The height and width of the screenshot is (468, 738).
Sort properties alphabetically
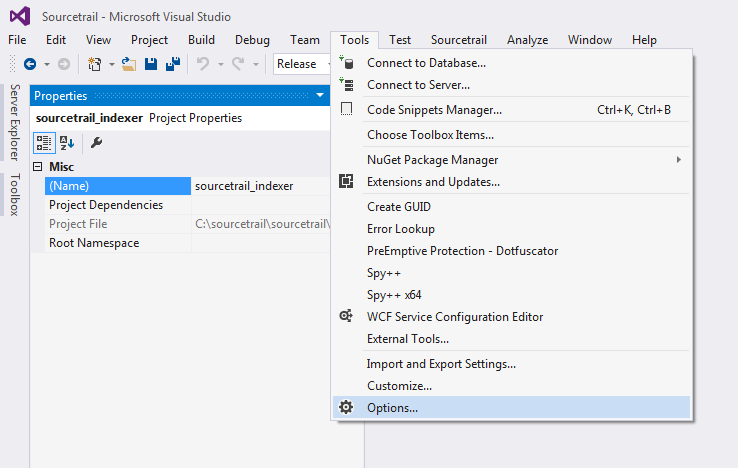point(67,143)
